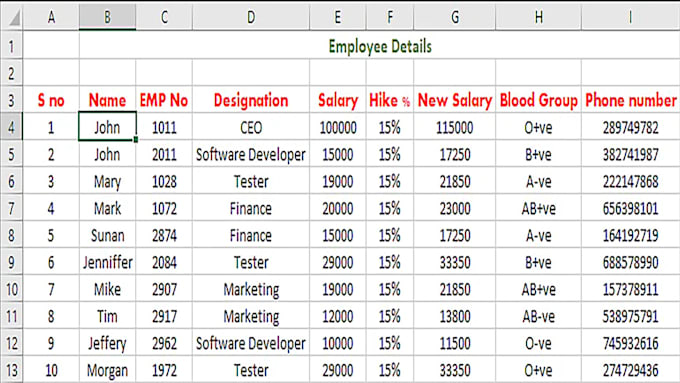Viewport: 680px width, 383px height.
Task: Select the John cell in row 5
Action: [107, 154]
